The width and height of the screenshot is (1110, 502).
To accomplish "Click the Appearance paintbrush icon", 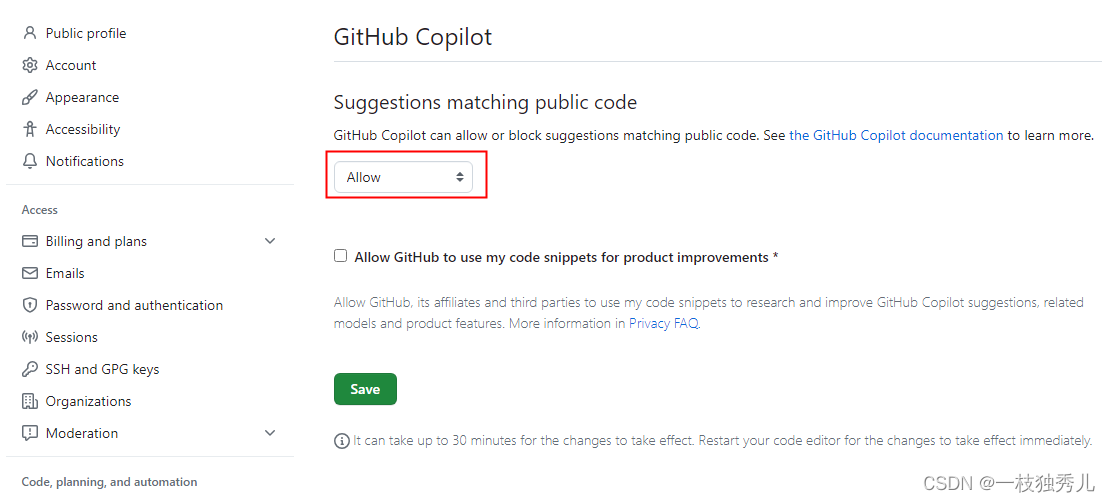I will (x=30, y=97).
